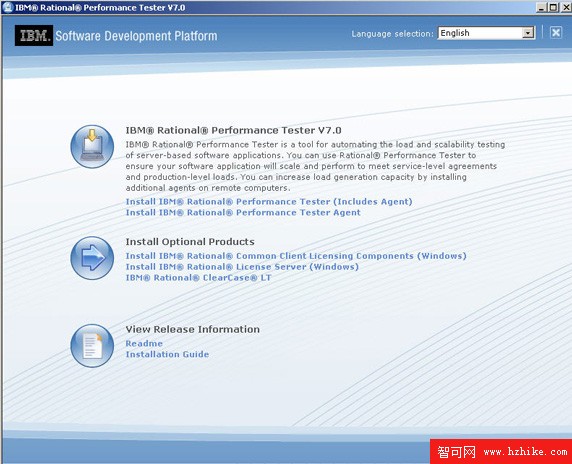Click the IBM logo in header
This screenshot has height=464, width=572.
tap(34, 35)
